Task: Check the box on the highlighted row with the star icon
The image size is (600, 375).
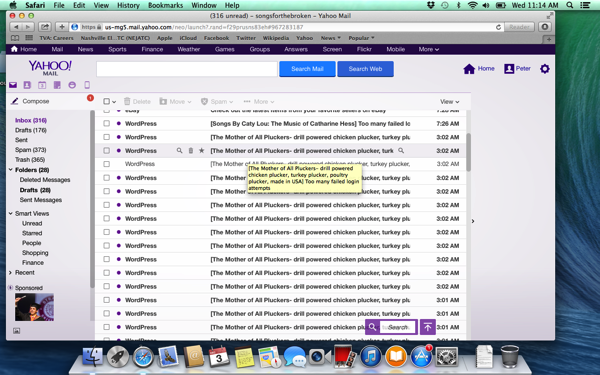Action: click(106, 151)
